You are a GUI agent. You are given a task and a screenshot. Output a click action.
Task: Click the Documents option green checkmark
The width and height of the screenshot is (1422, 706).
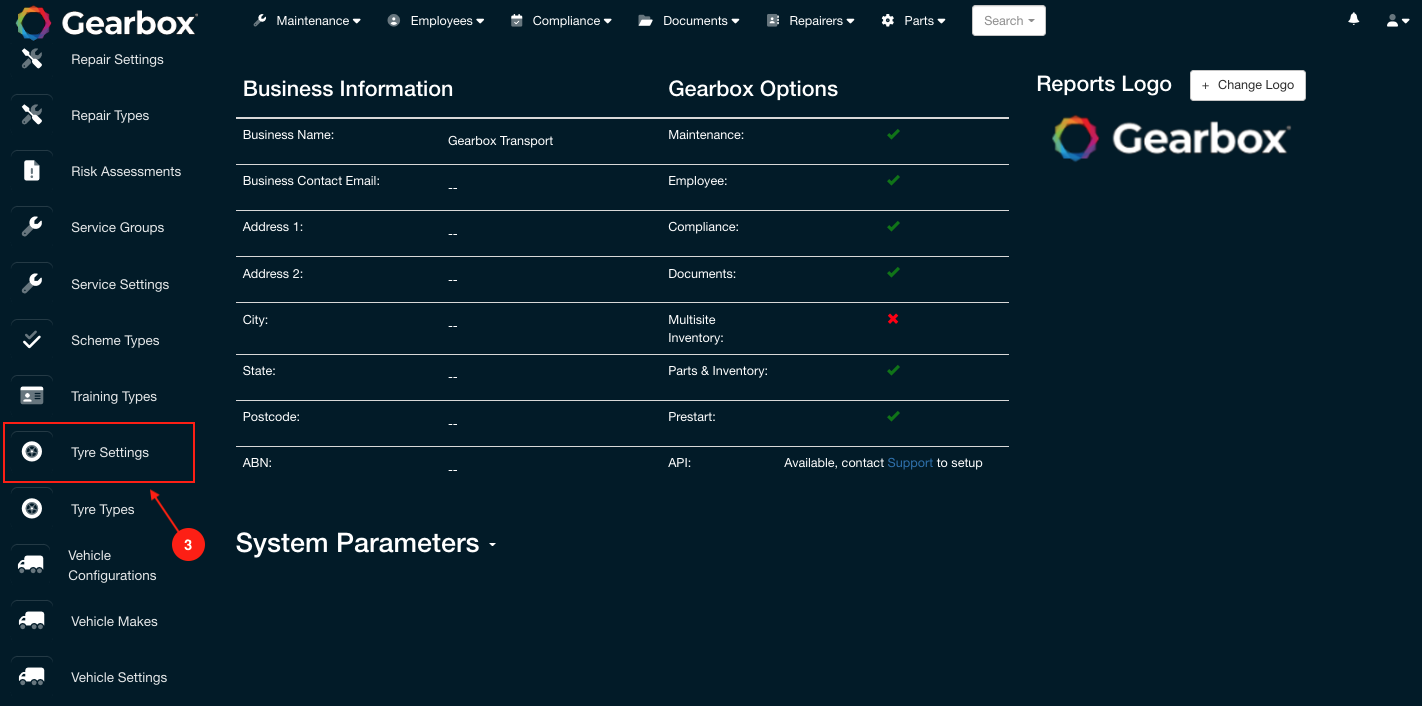[893, 272]
